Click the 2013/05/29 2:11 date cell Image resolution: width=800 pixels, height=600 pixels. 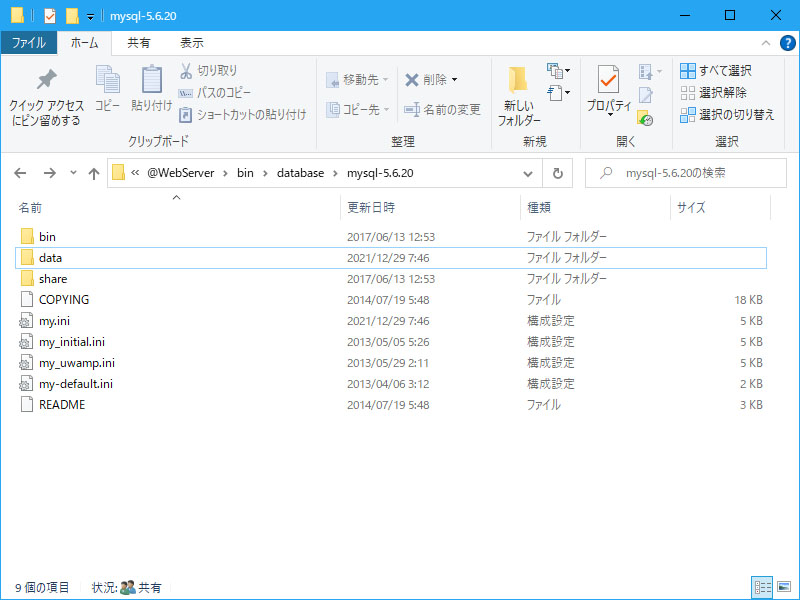388,363
